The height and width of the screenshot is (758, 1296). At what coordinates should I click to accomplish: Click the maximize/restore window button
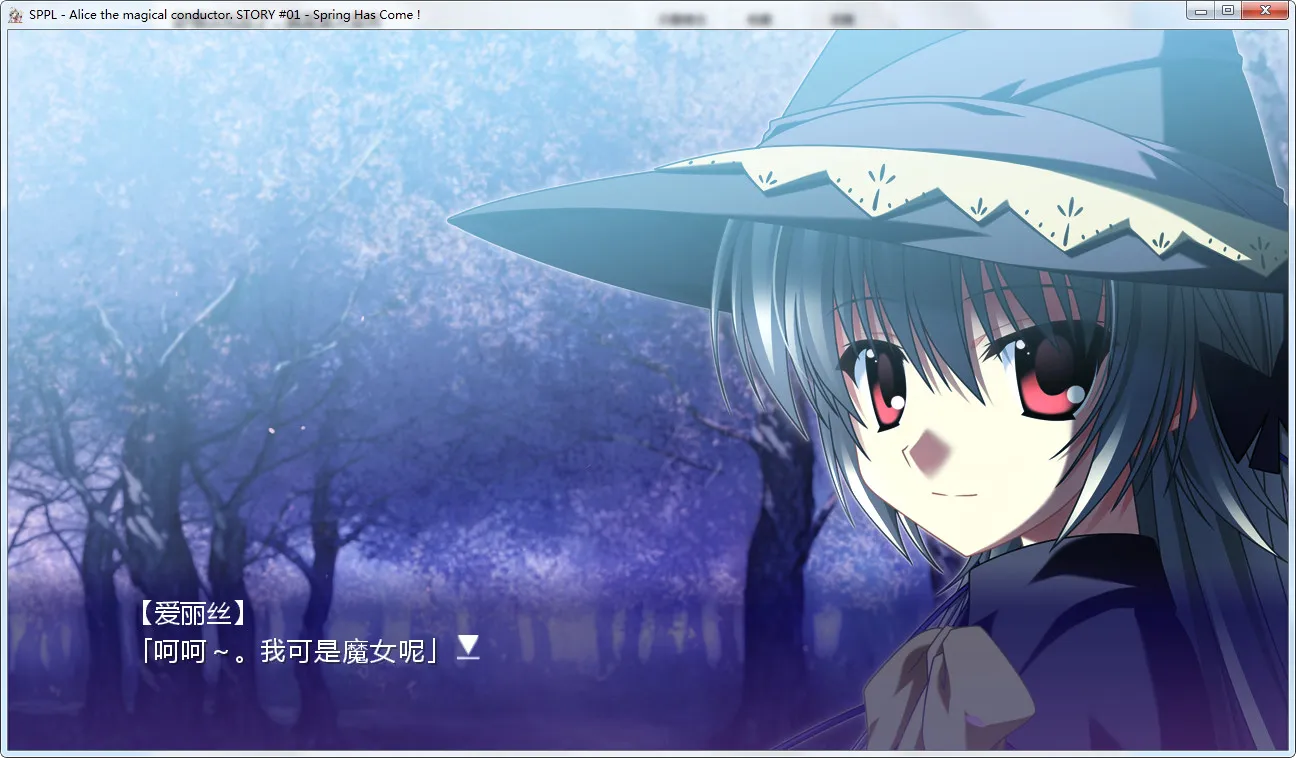click(x=1227, y=9)
